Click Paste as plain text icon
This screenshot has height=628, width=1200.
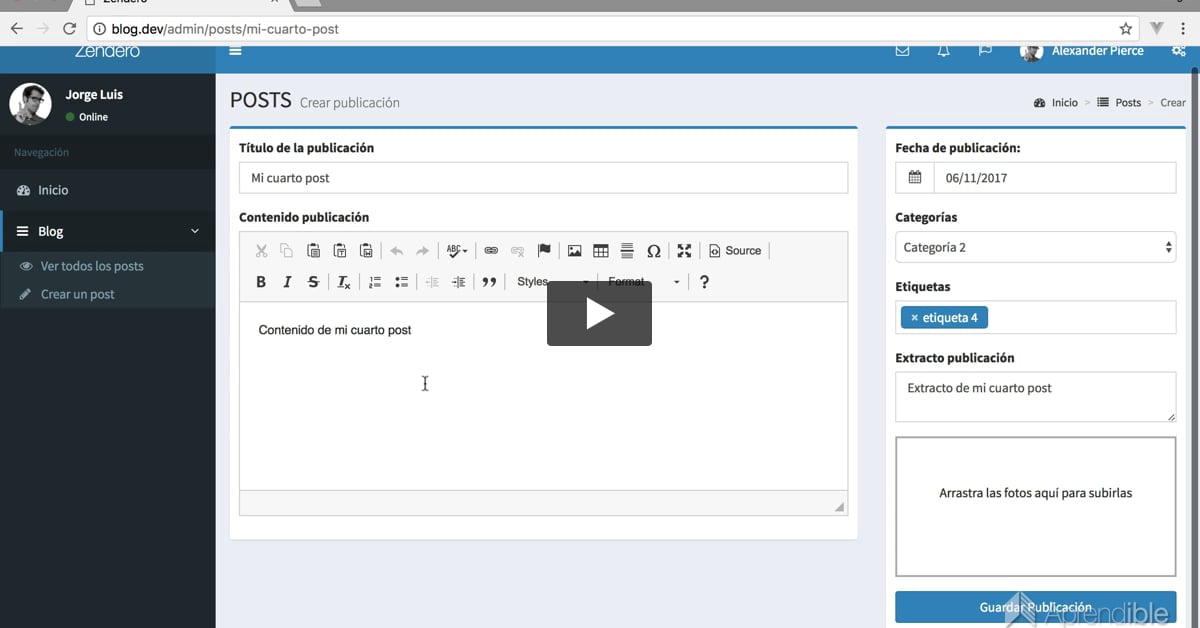[x=339, y=251]
